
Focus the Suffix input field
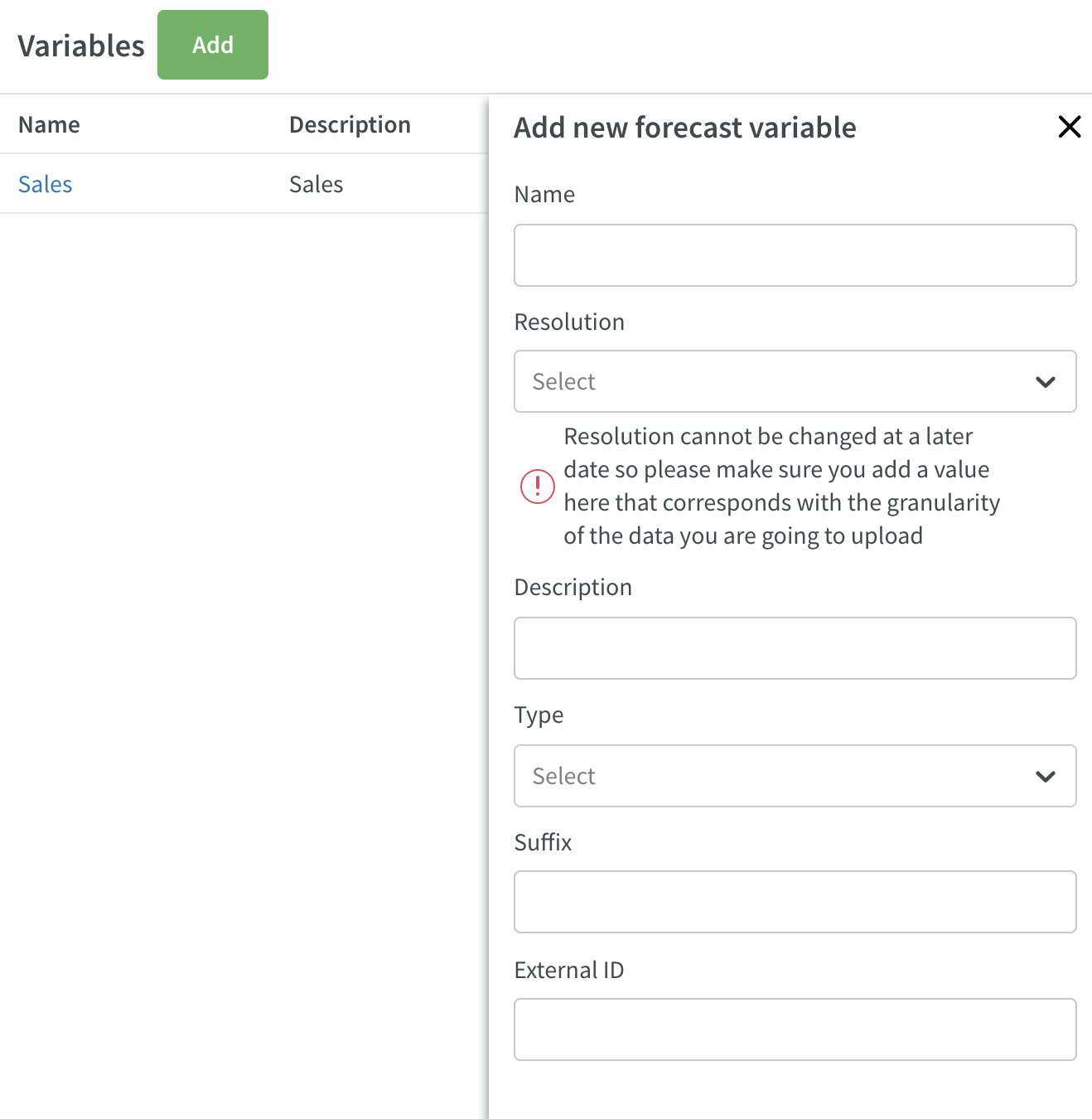coord(795,902)
